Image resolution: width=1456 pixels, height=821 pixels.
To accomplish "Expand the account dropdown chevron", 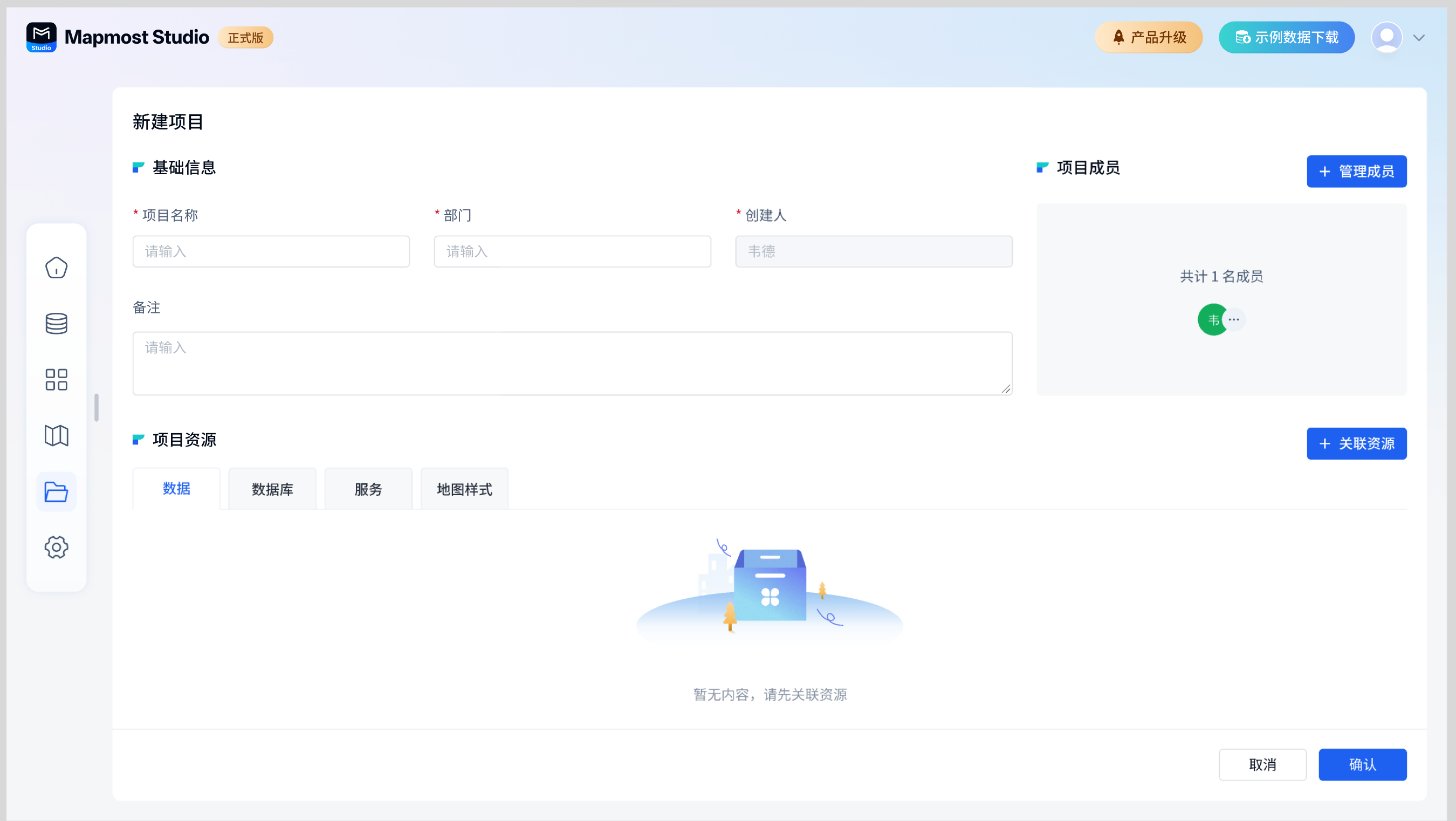I will tap(1419, 38).
